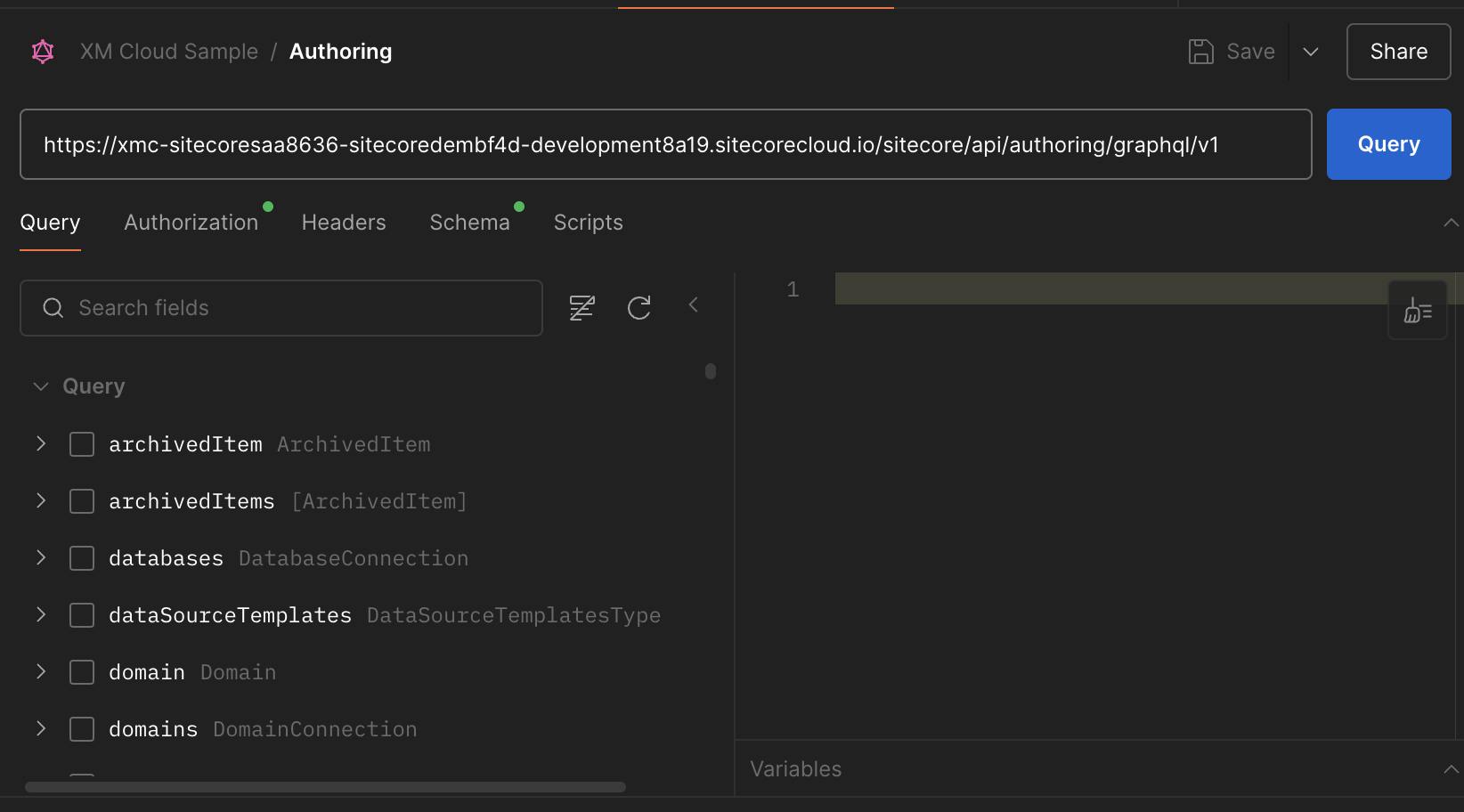This screenshot has width=1464, height=812.
Task: Click the horizontal scrollbar of field list
Action: click(325, 787)
